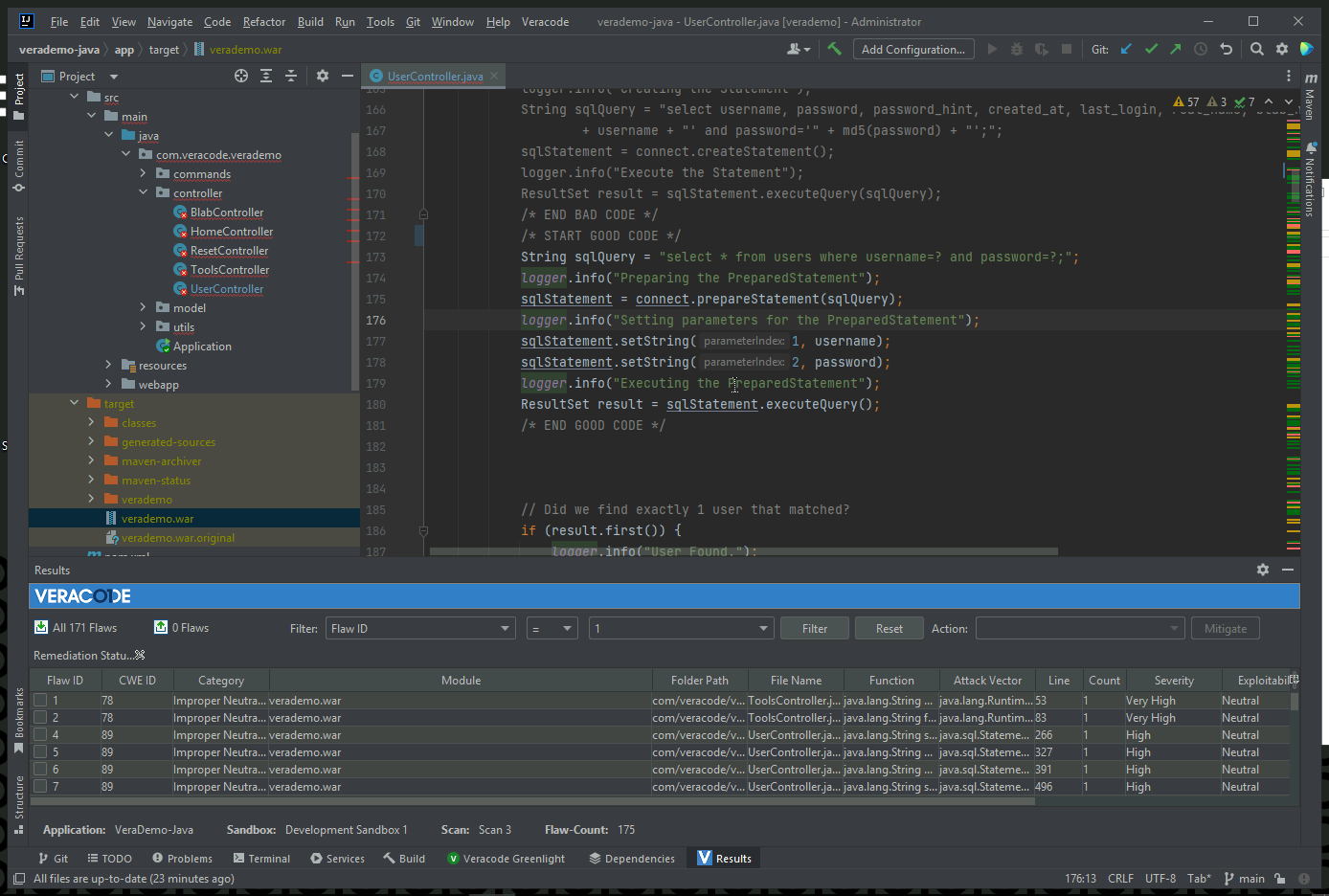Tick checkbox for Flaw ID 6

point(40,770)
